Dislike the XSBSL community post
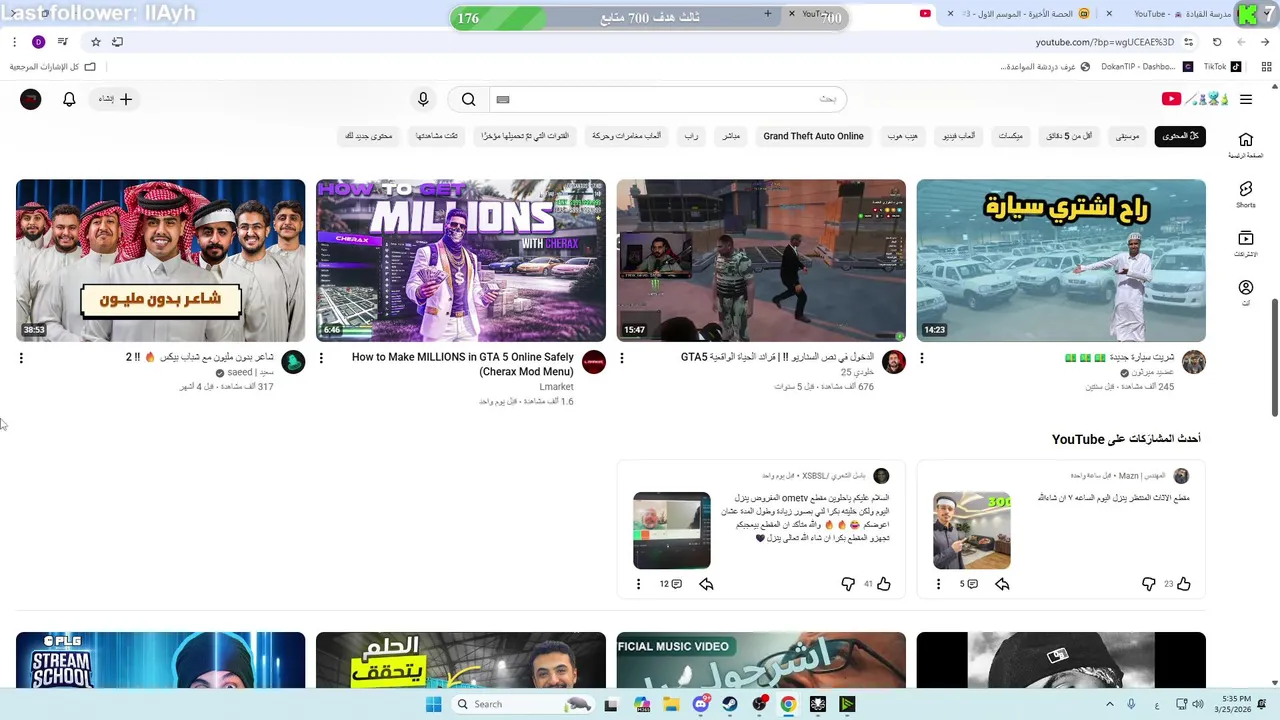The height and width of the screenshot is (720, 1280). 848,584
